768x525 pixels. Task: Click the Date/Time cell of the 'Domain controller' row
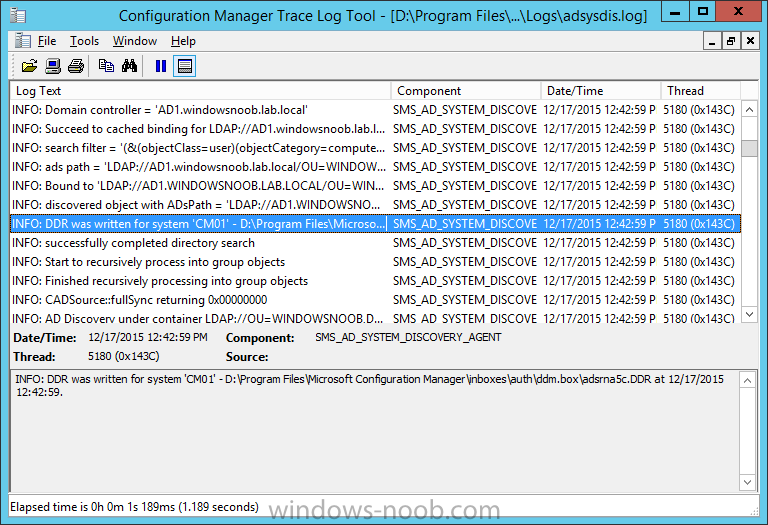coord(599,110)
